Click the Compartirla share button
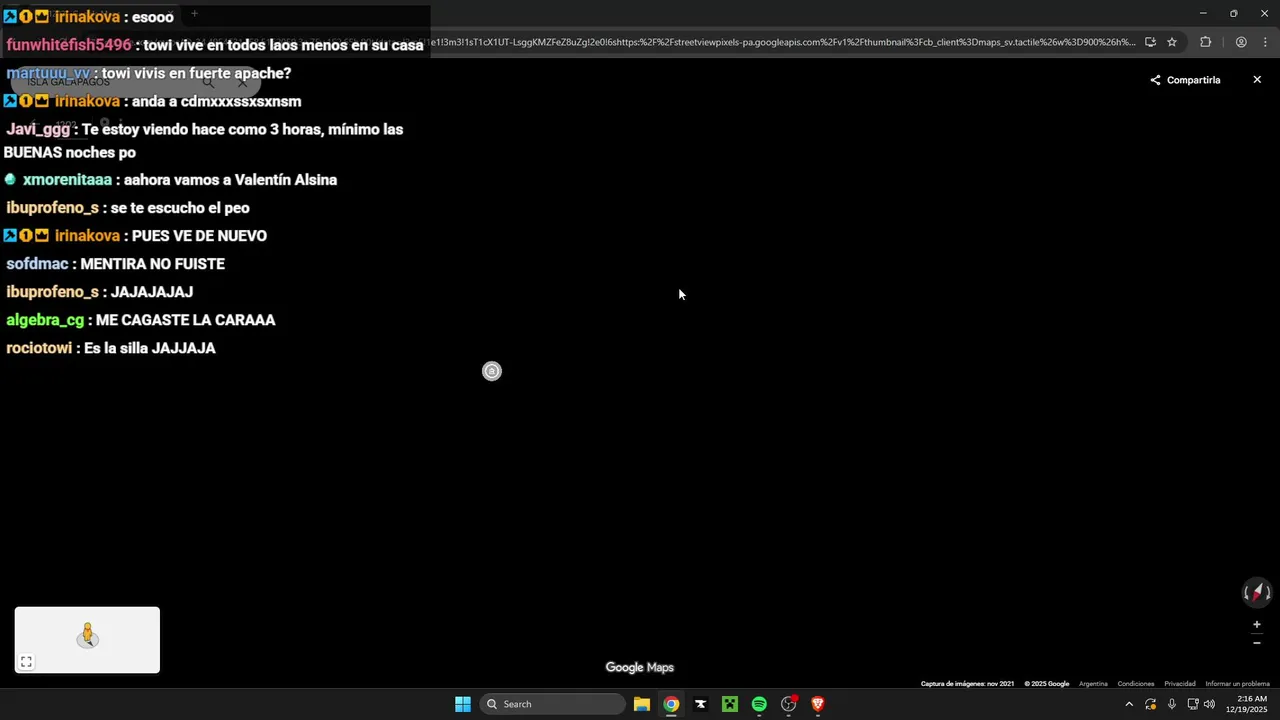This screenshot has width=1280, height=720. (x=1185, y=80)
